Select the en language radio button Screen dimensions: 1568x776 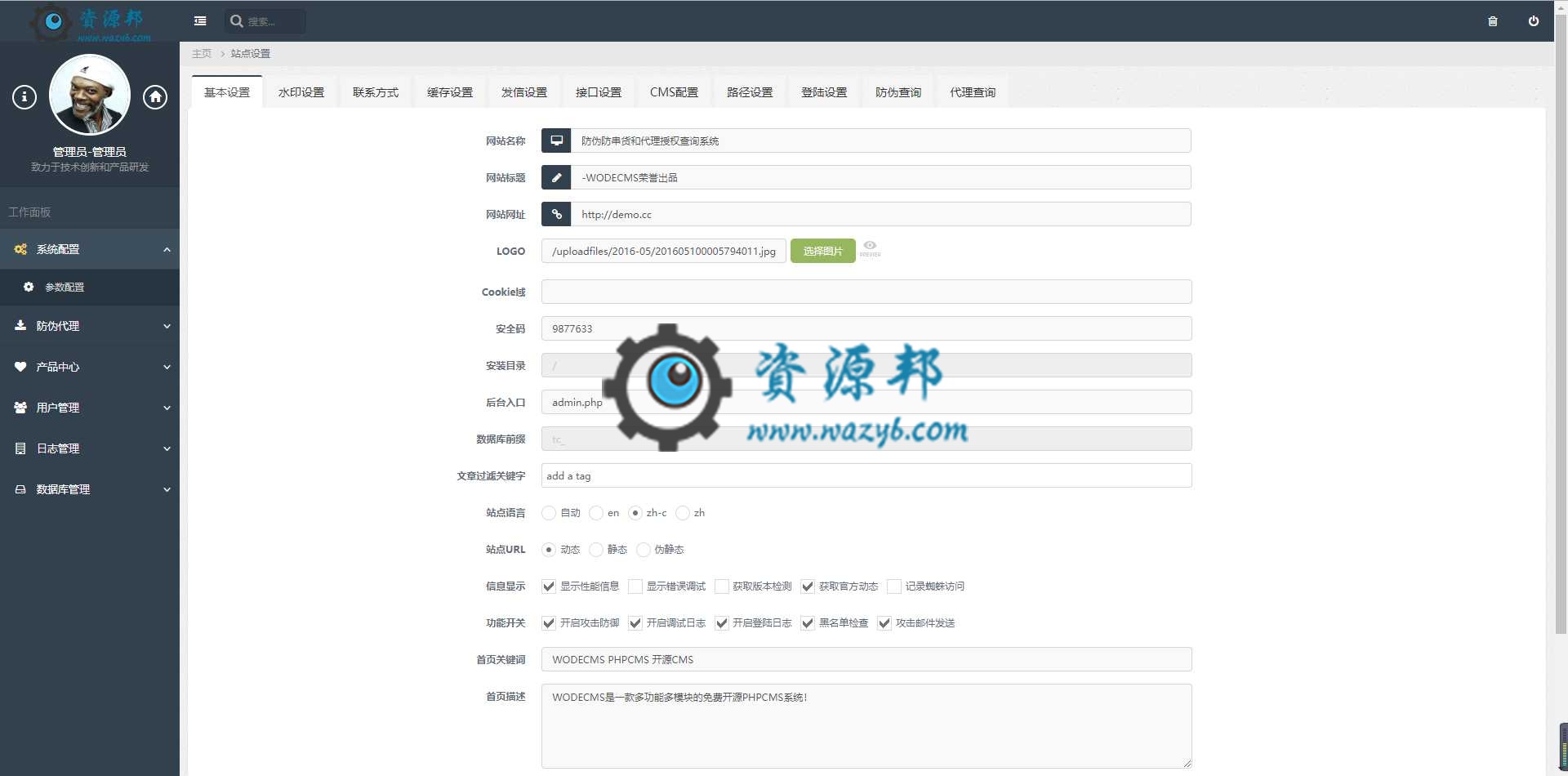pyautogui.click(x=596, y=513)
